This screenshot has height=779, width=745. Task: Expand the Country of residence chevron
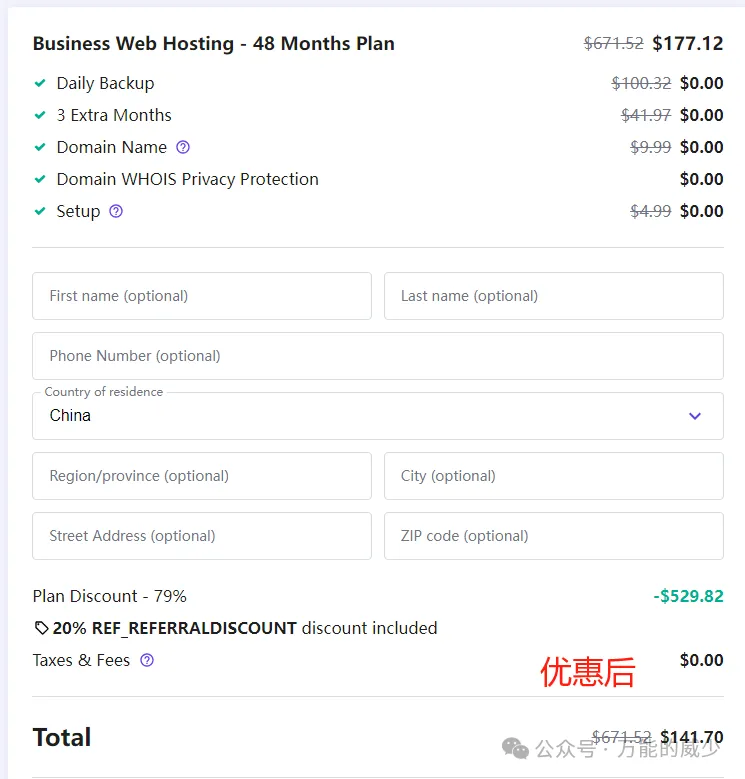tap(695, 416)
